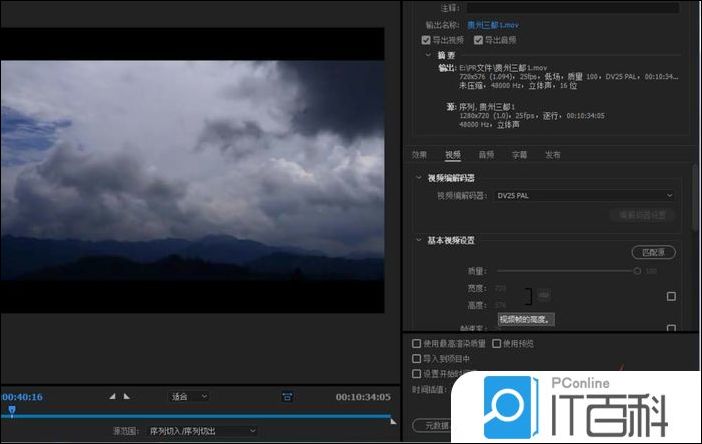Enable 导入到项目中 checkbox
The image size is (702, 444).
point(416,359)
